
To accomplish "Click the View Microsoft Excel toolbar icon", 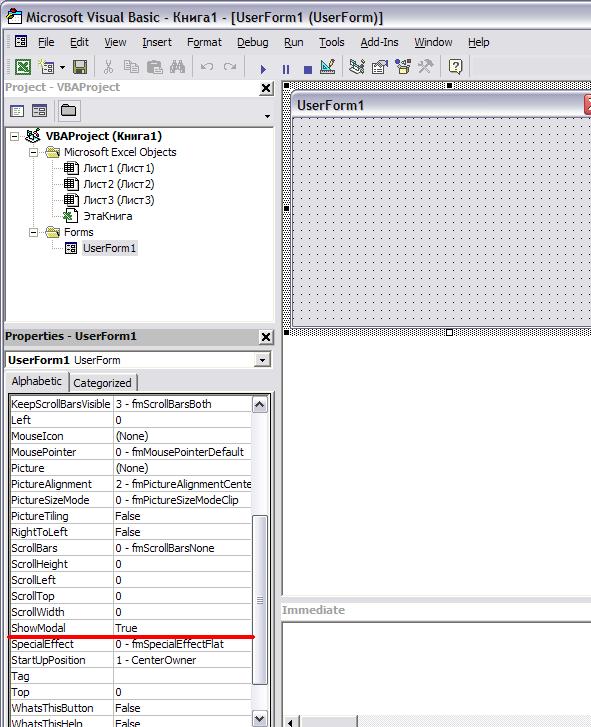I will tap(23, 67).
